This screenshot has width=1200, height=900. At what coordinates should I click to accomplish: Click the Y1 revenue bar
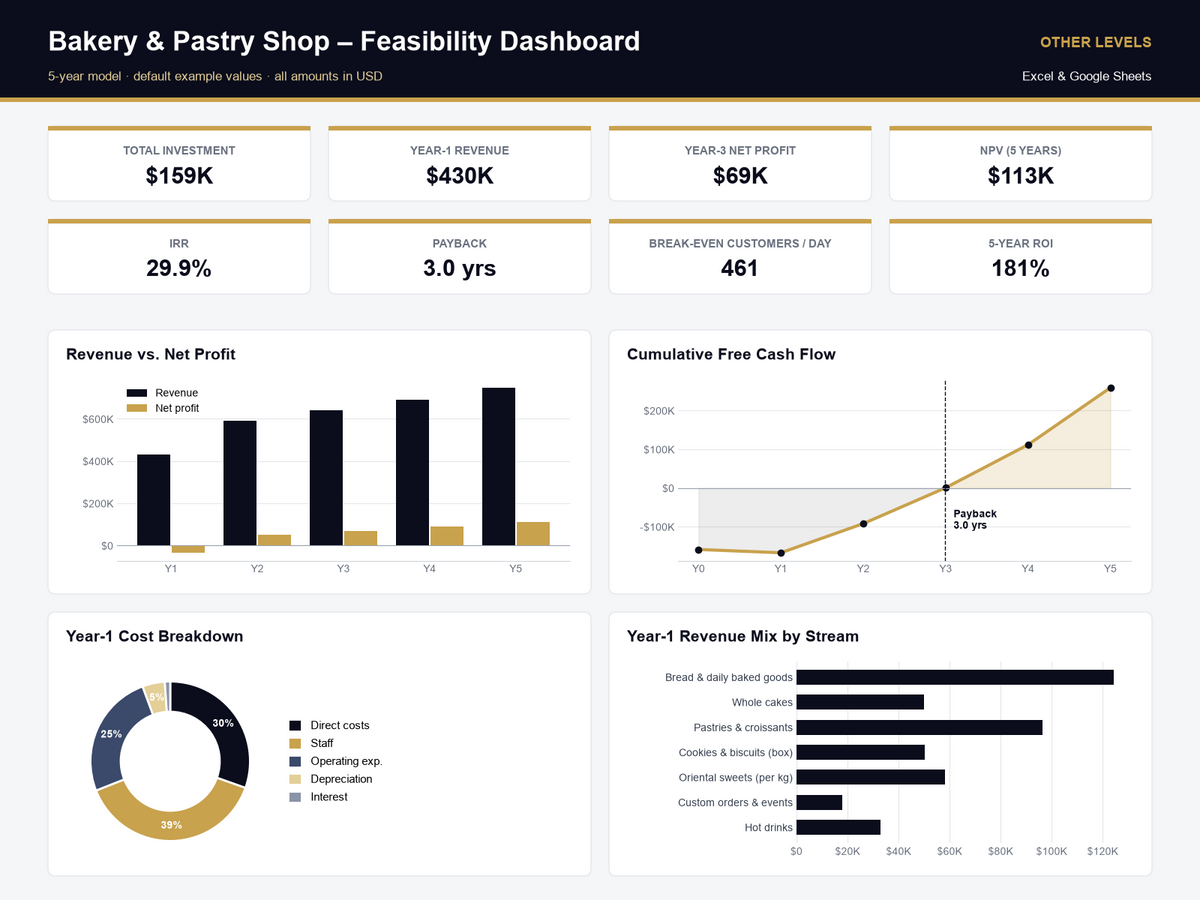(154, 500)
